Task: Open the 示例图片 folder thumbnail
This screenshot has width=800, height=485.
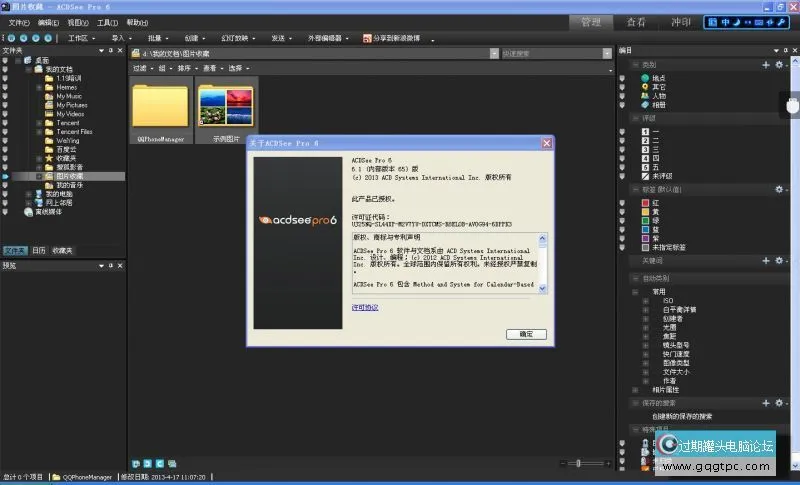Action: [226, 110]
